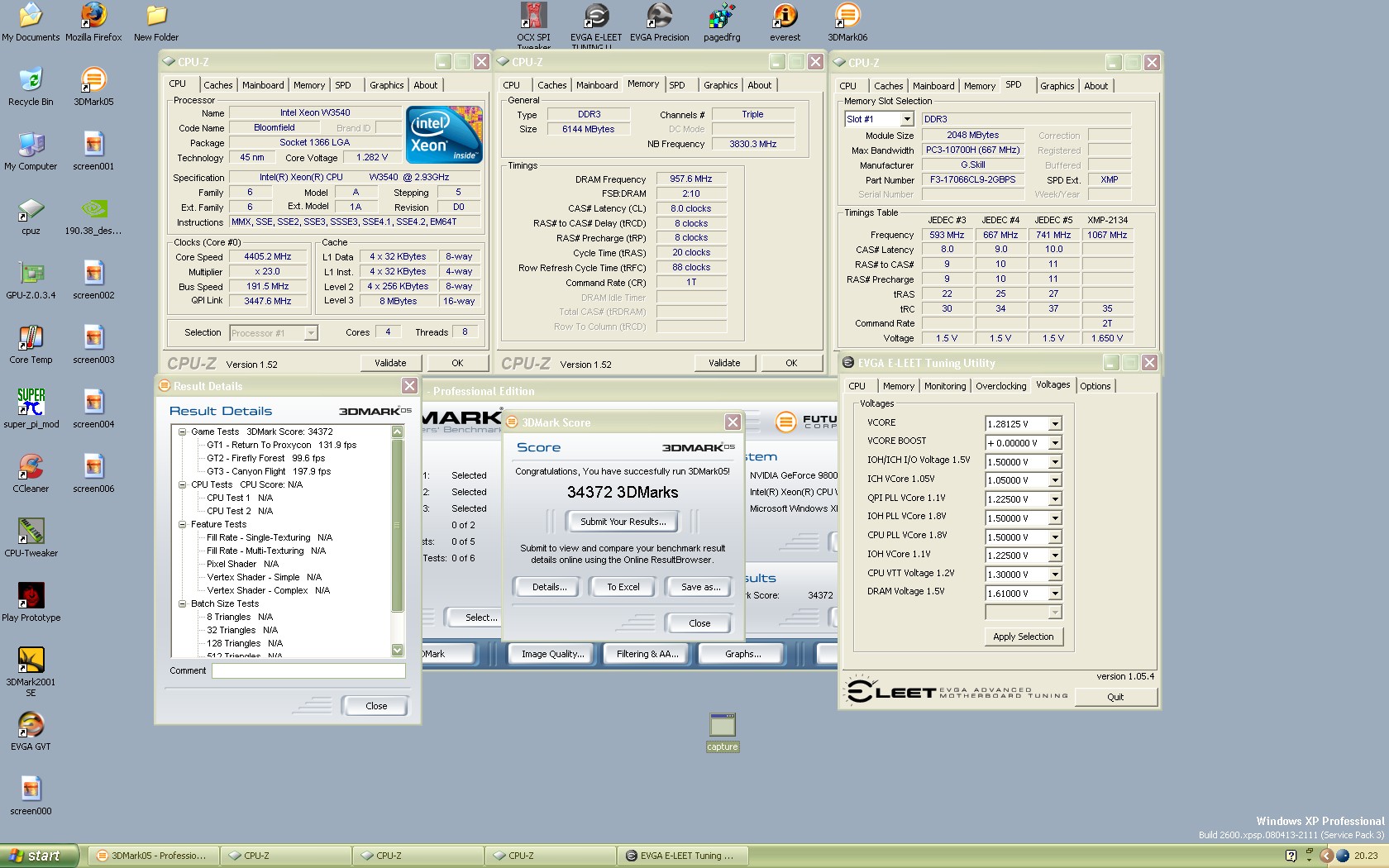Image resolution: width=1389 pixels, height=868 pixels.
Task: Open the New Folder desktop icon
Action: click(156, 22)
